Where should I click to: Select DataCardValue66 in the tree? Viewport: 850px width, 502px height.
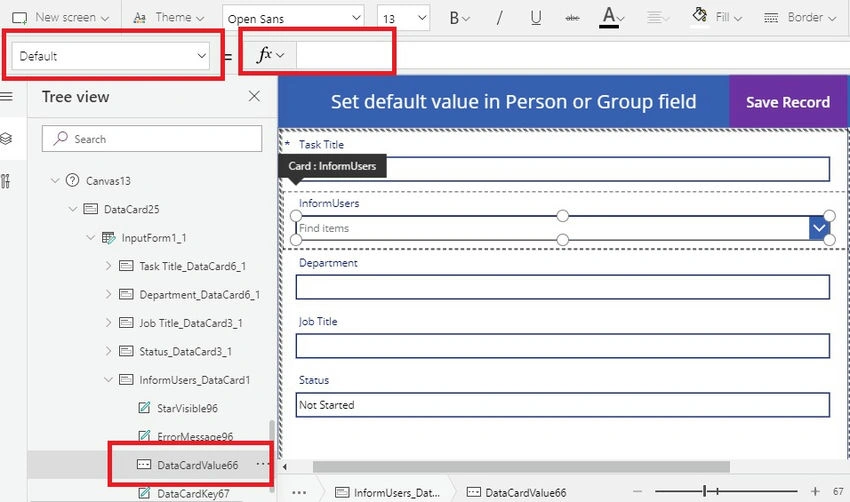197,465
